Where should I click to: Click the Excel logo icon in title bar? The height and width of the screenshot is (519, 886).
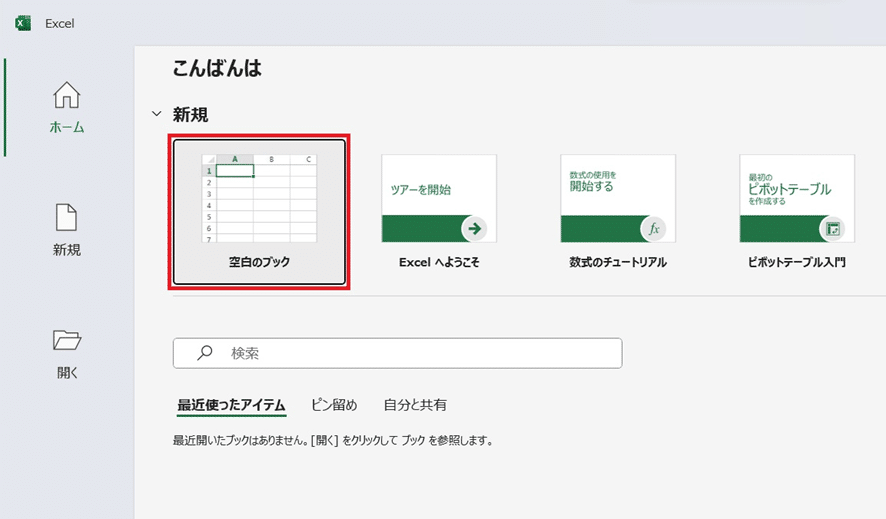coord(23,23)
